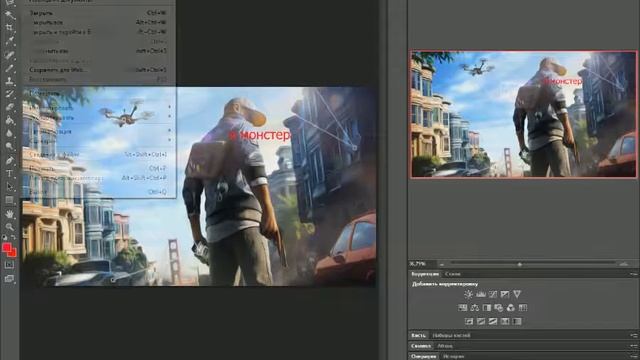
Task: Add a Color Balance adjustment
Action: coord(475,308)
